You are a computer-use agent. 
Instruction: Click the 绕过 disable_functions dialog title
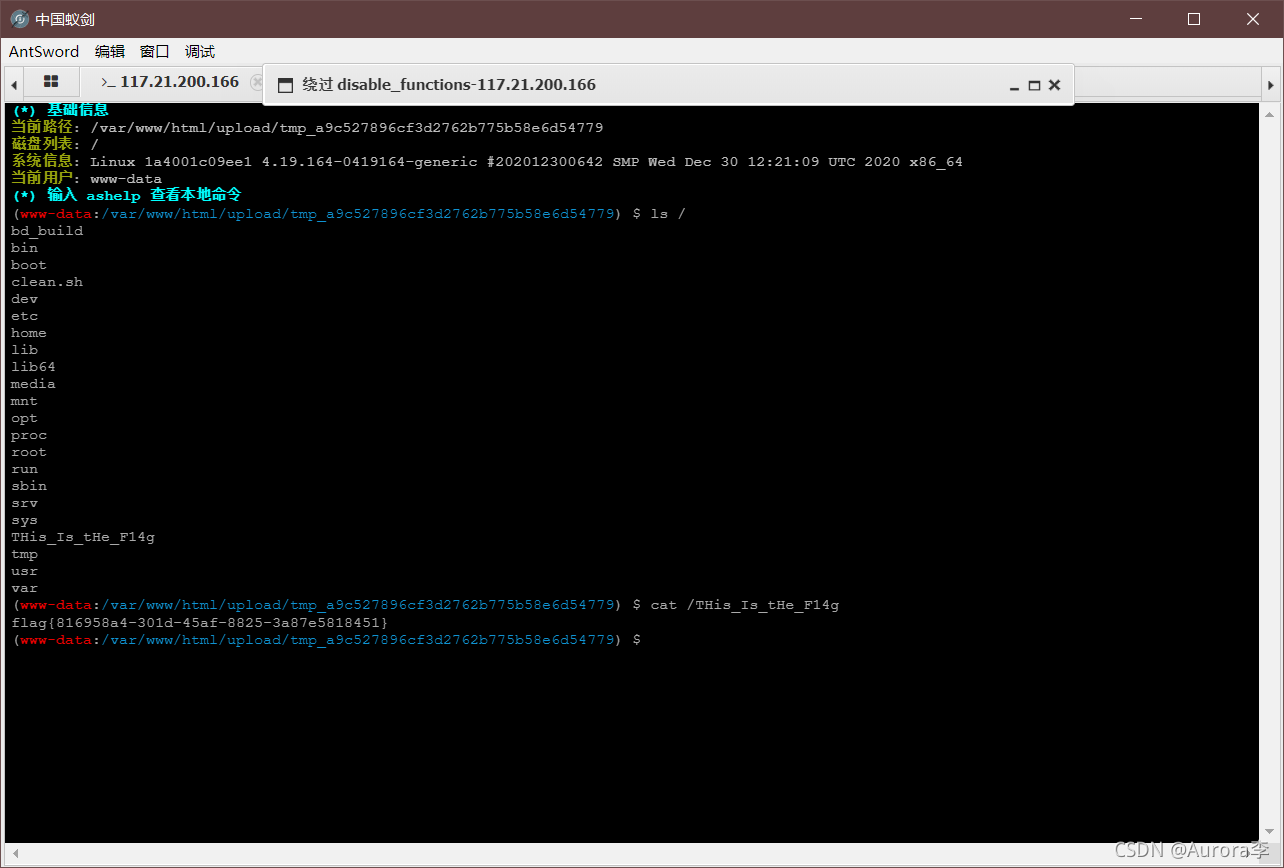pyautogui.click(x=449, y=85)
